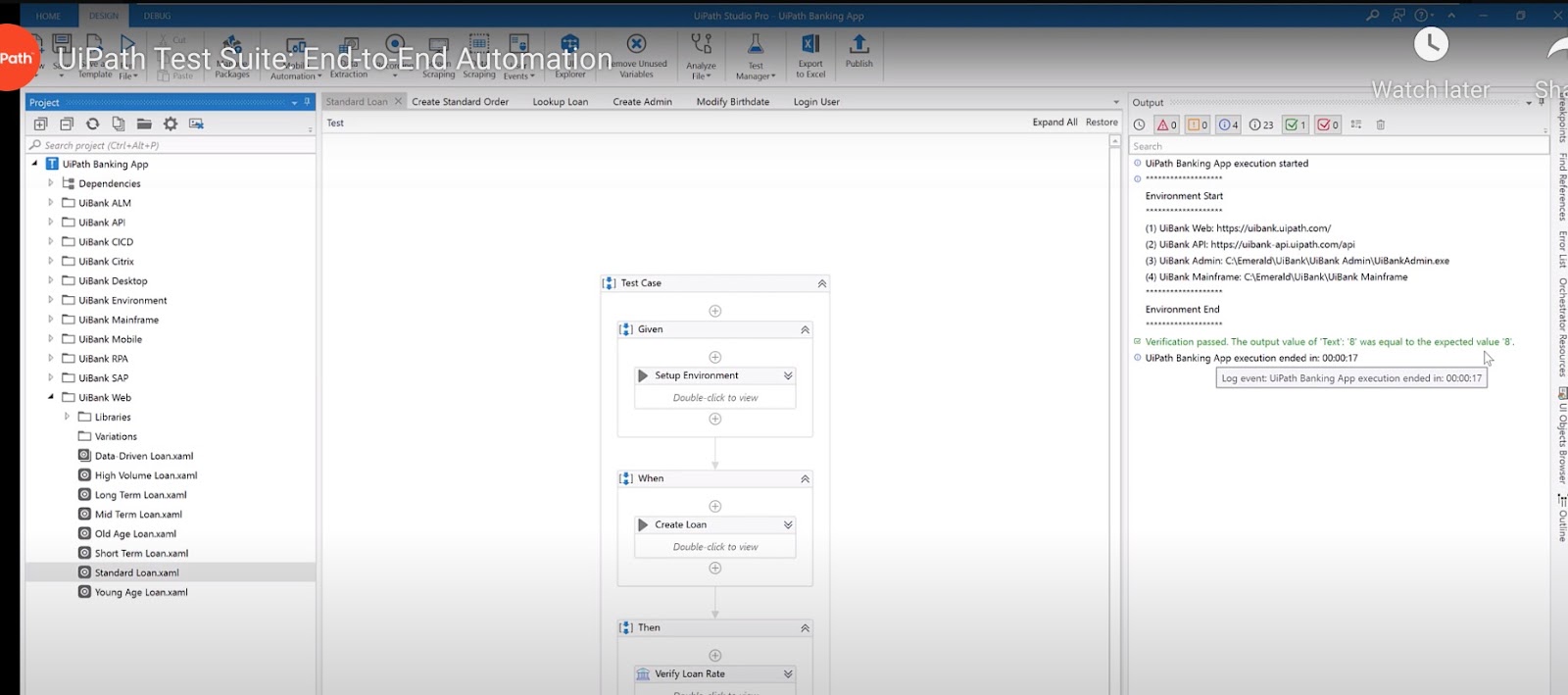Open the Error List side panel
The height and width of the screenshot is (695, 1568).
1561,249
